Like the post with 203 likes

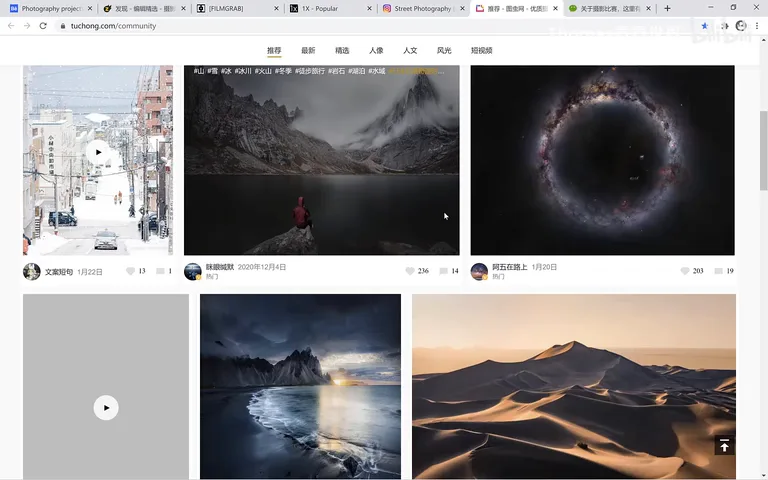click(685, 271)
